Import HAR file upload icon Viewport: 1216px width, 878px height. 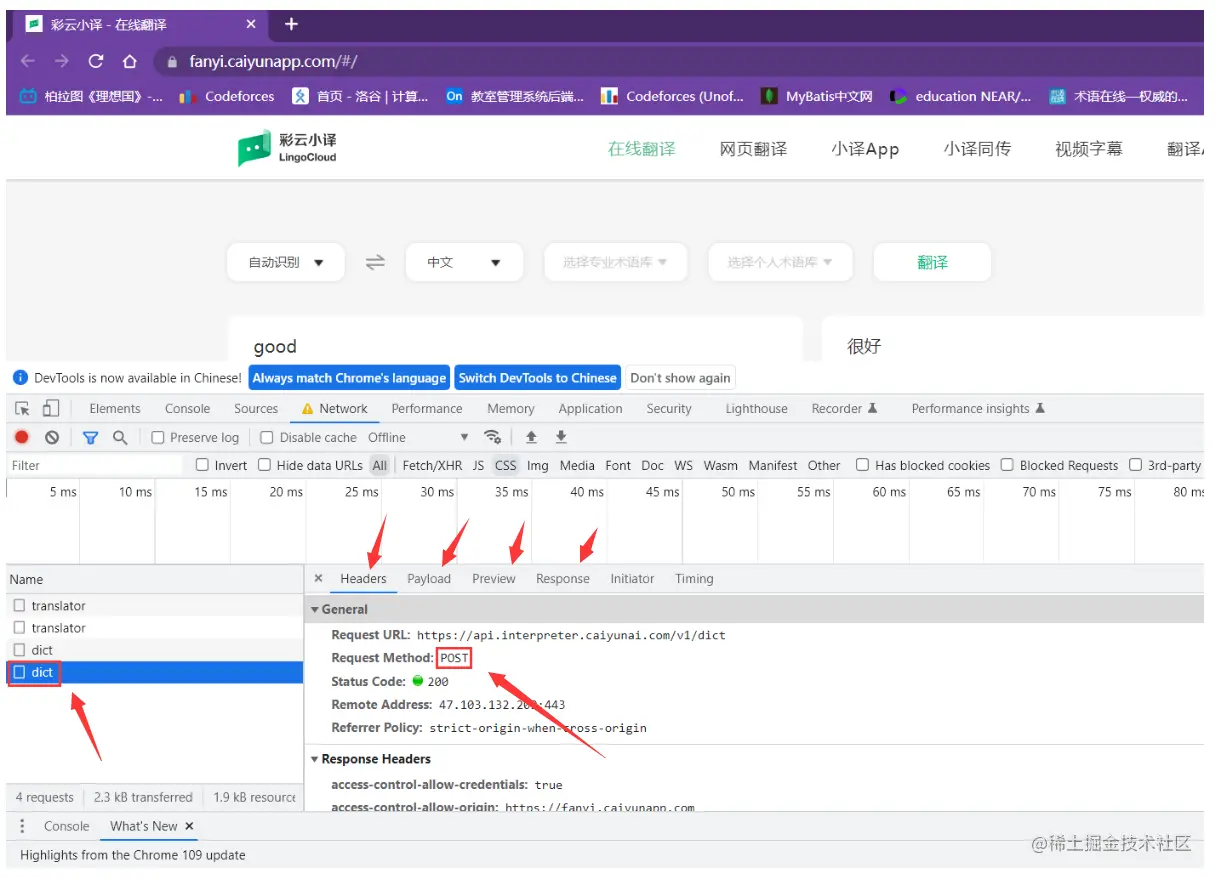point(531,437)
